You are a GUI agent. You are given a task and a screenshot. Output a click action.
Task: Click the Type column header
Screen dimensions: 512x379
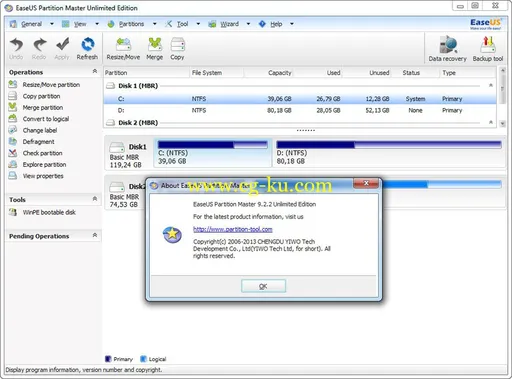click(468, 73)
